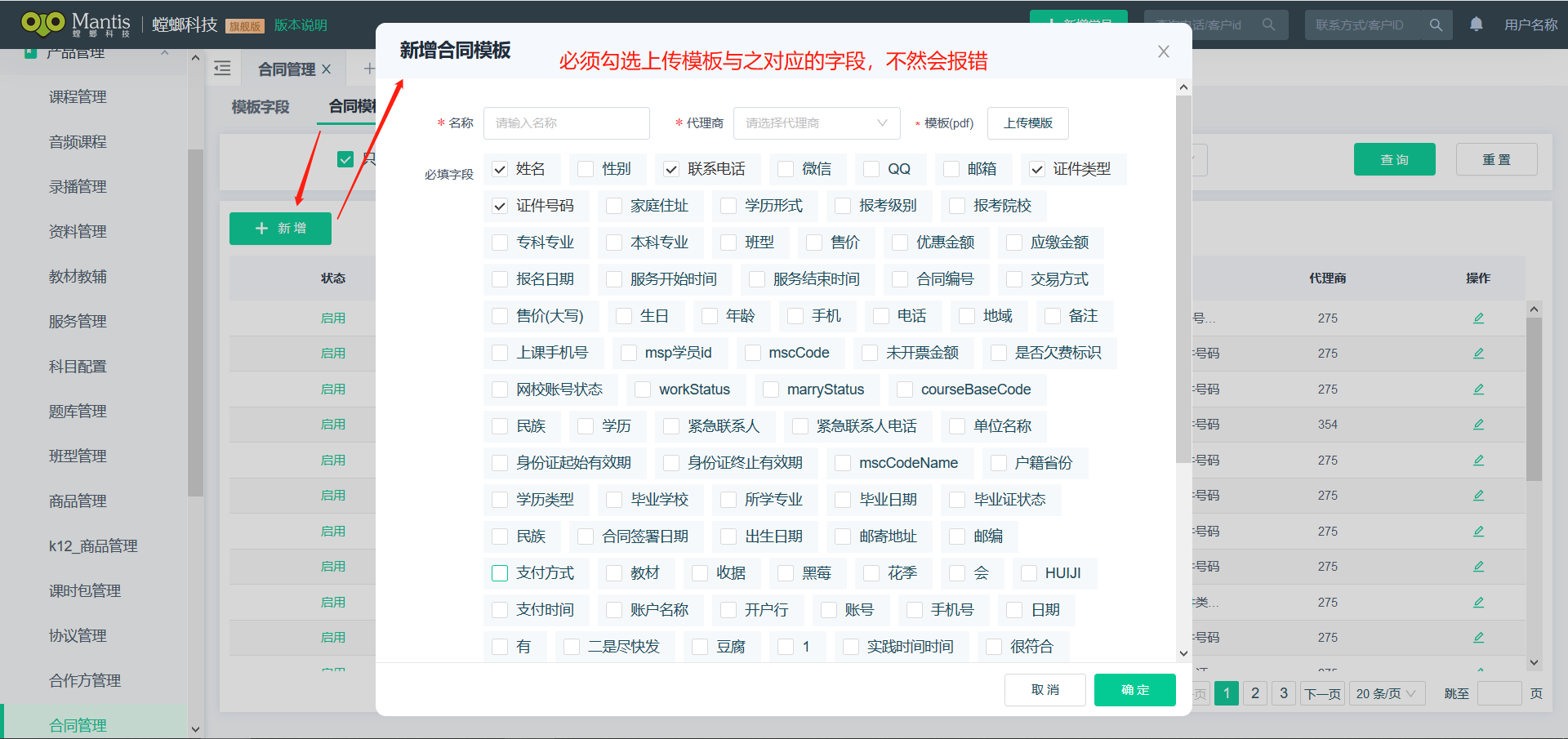Switch to the 模板字段 tab
The width and height of the screenshot is (1568, 739).
tap(261, 107)
